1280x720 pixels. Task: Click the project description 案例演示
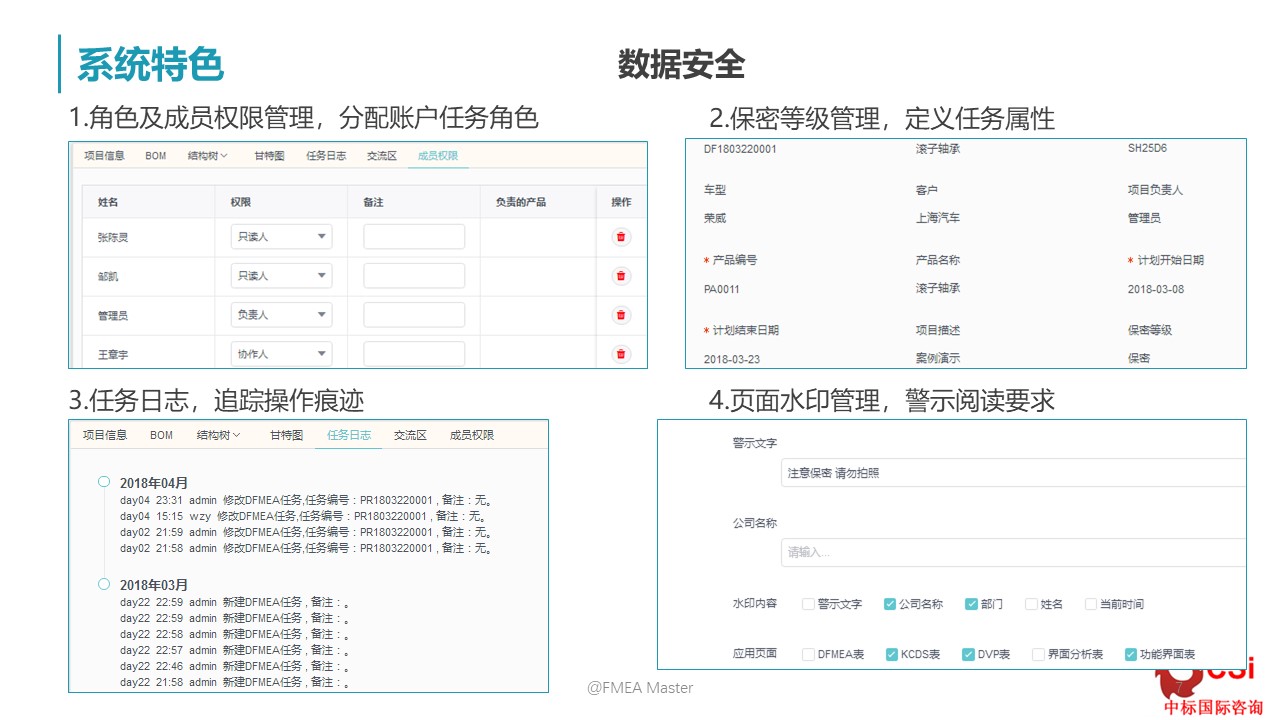point(938,358)
